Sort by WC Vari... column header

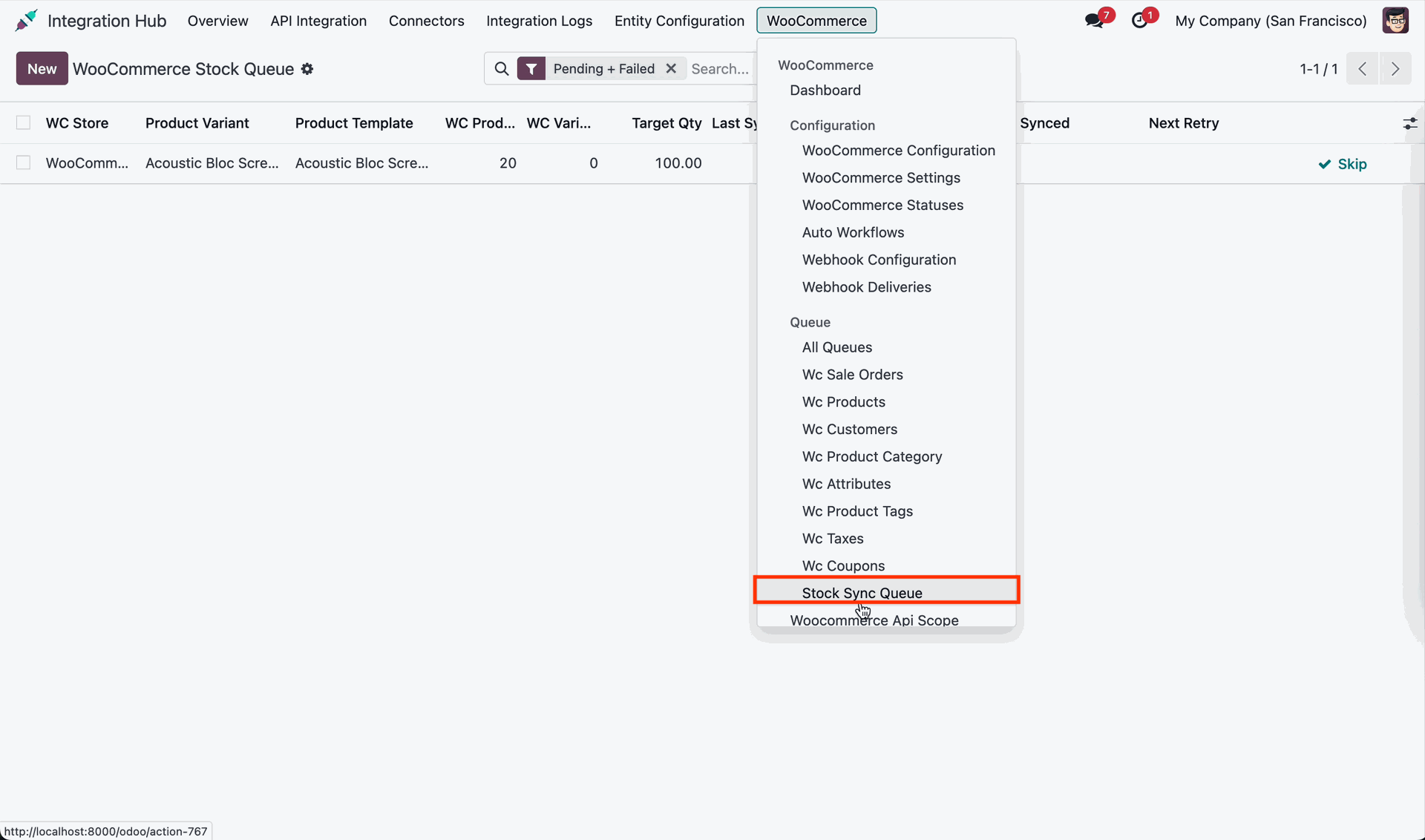coord(559,123)
